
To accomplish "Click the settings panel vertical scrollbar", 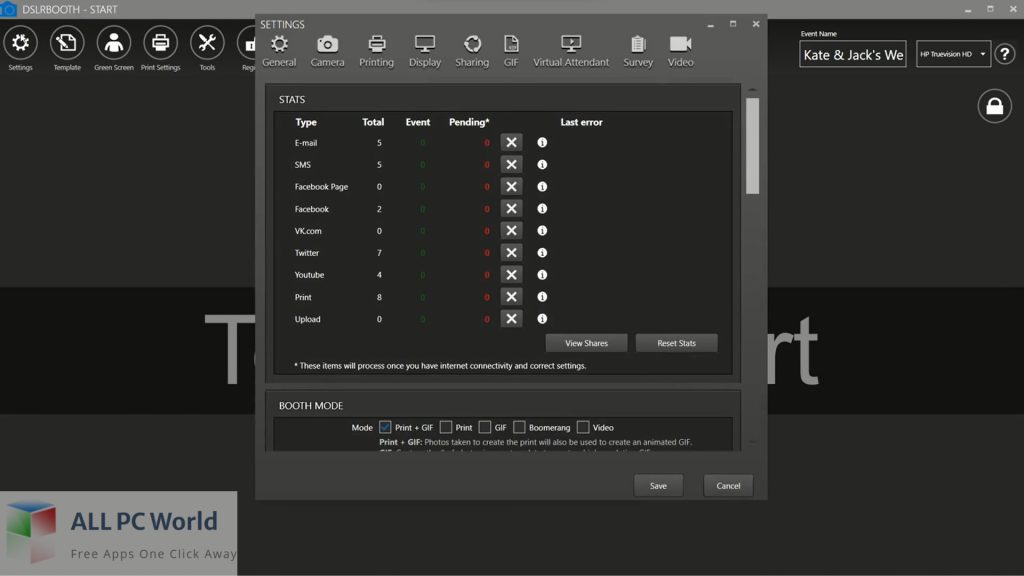I will tap(752, 145).
